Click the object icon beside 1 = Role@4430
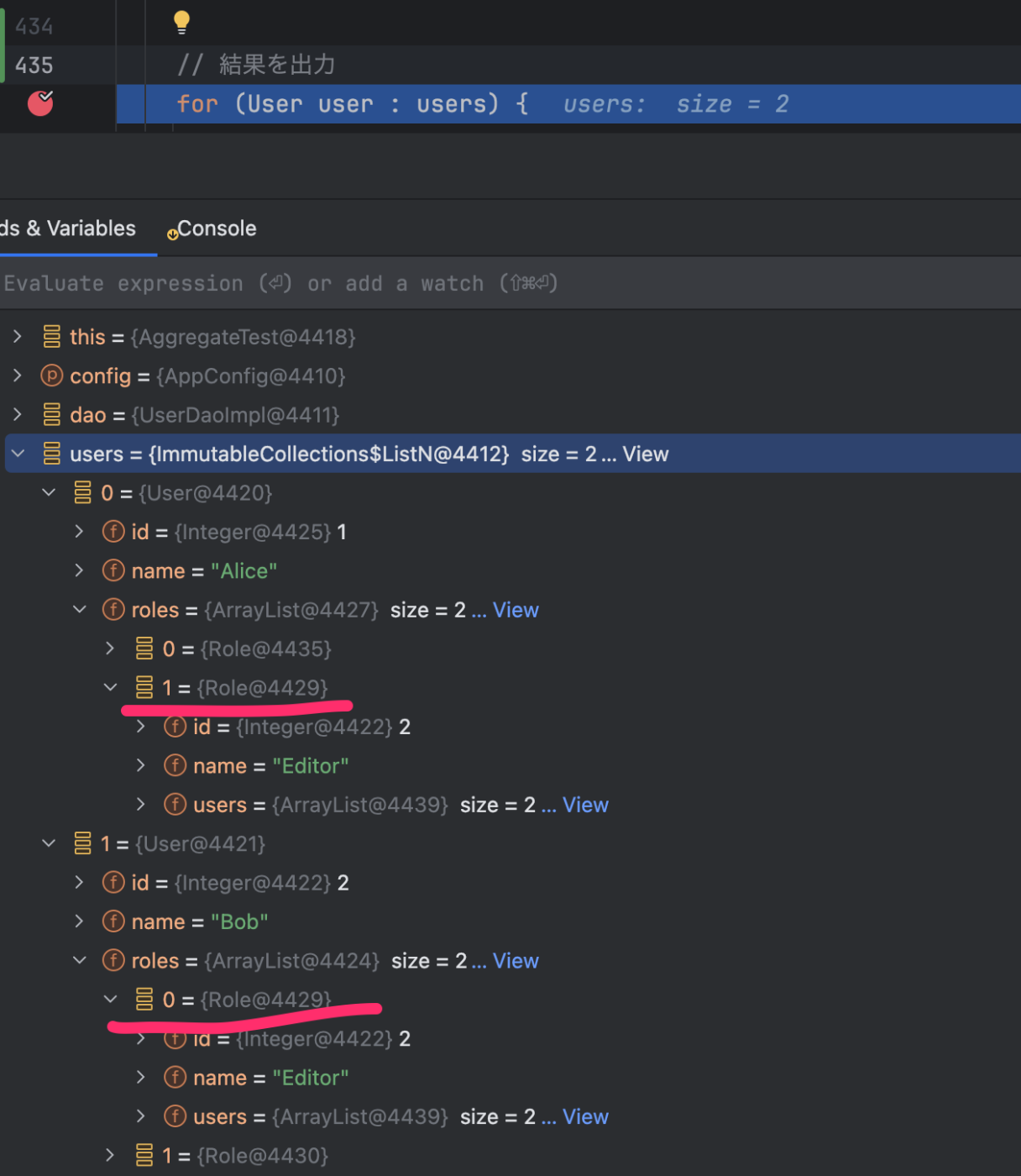The image size is (1021, 1176). (x=144, y=1156)
